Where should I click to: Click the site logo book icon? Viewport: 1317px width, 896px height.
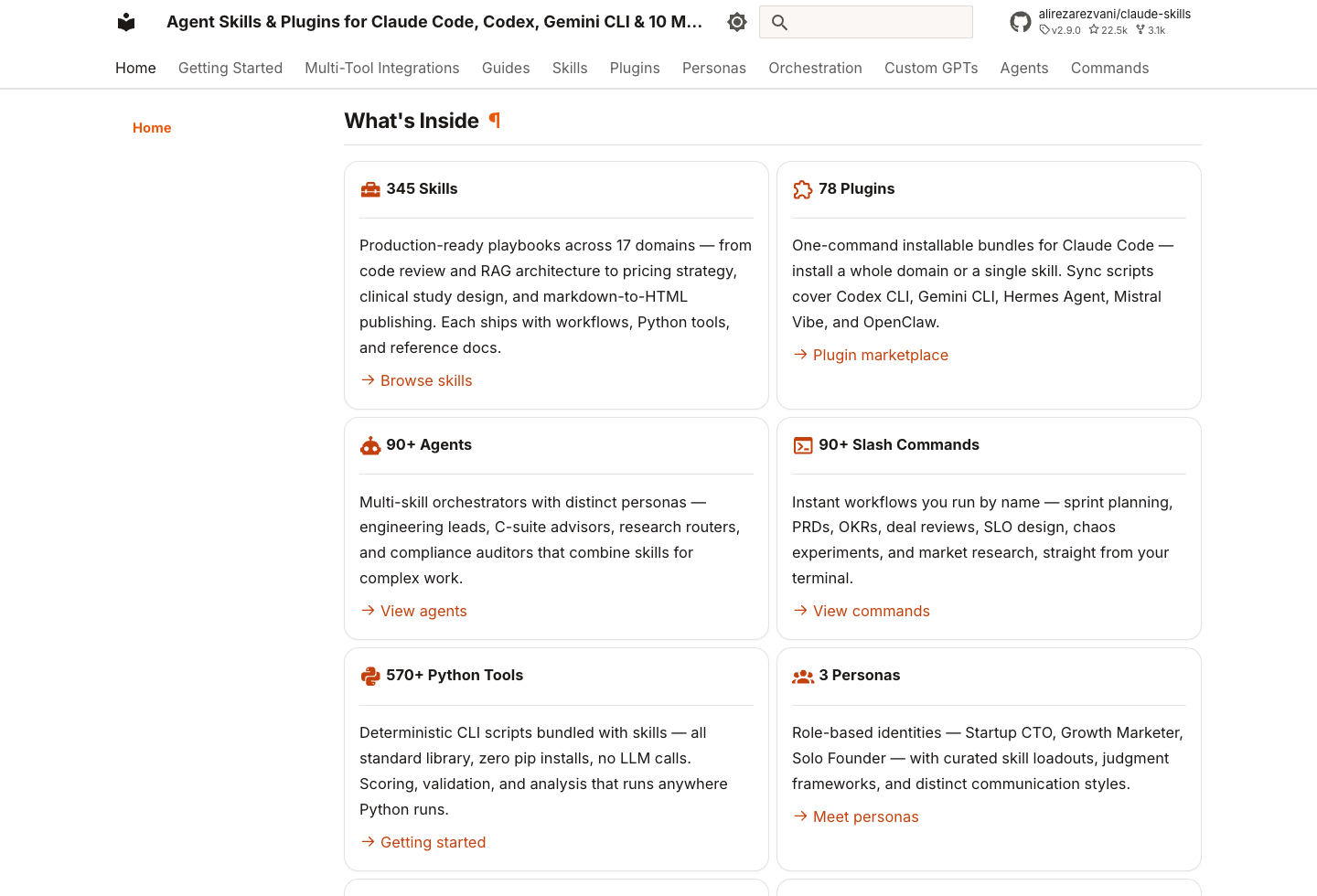coord(126,22)
